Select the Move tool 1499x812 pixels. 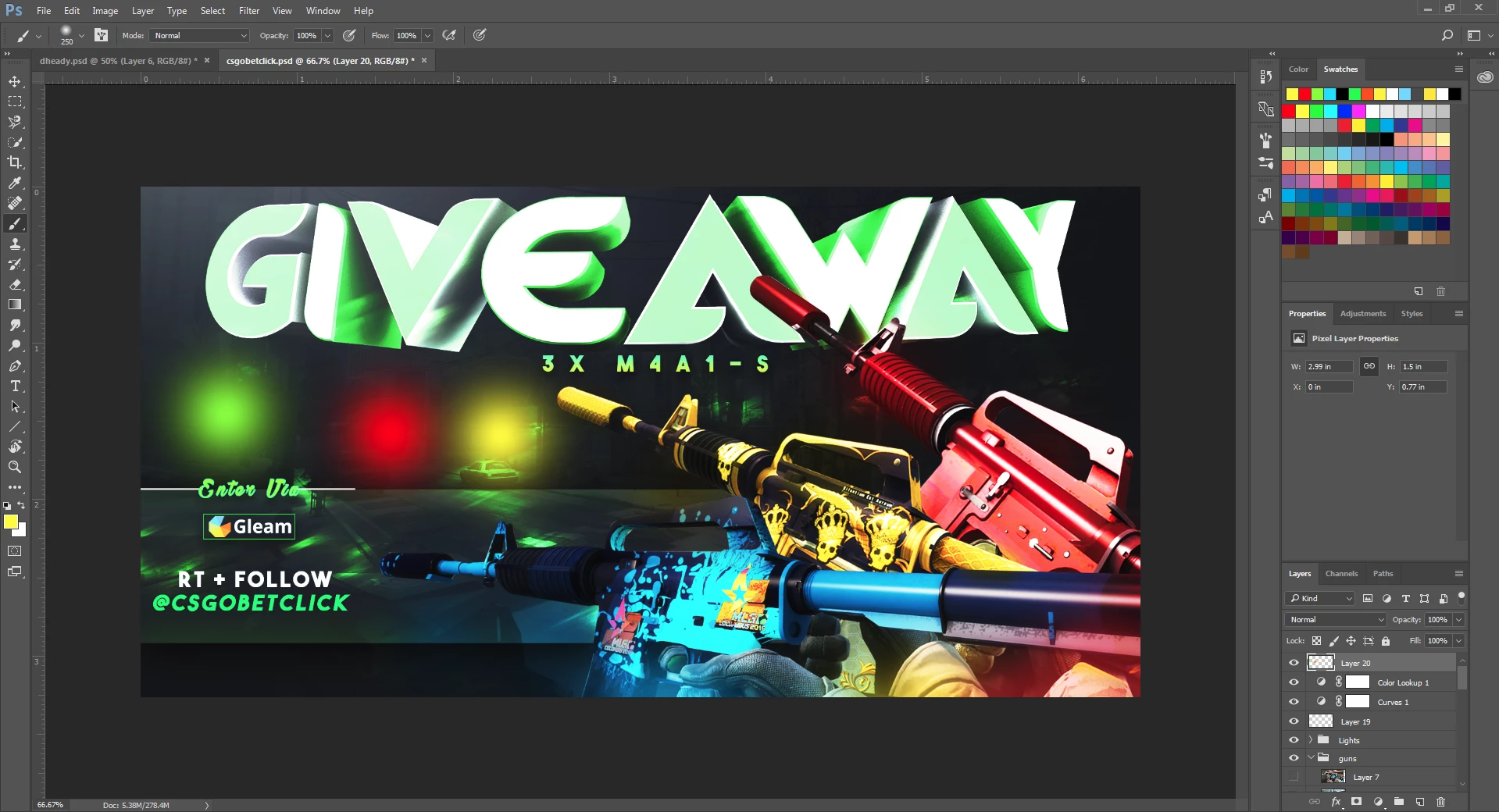[x=15, y=81]
